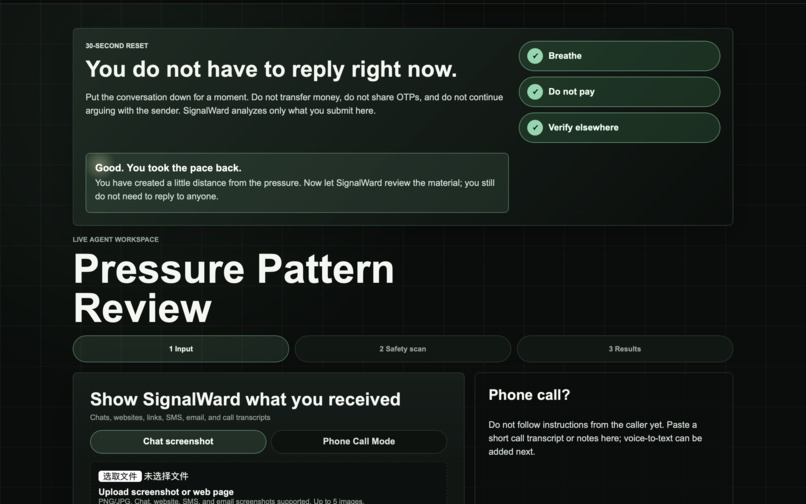
Task: Toggle the Do not pay checklist pill
Action: 619,92
